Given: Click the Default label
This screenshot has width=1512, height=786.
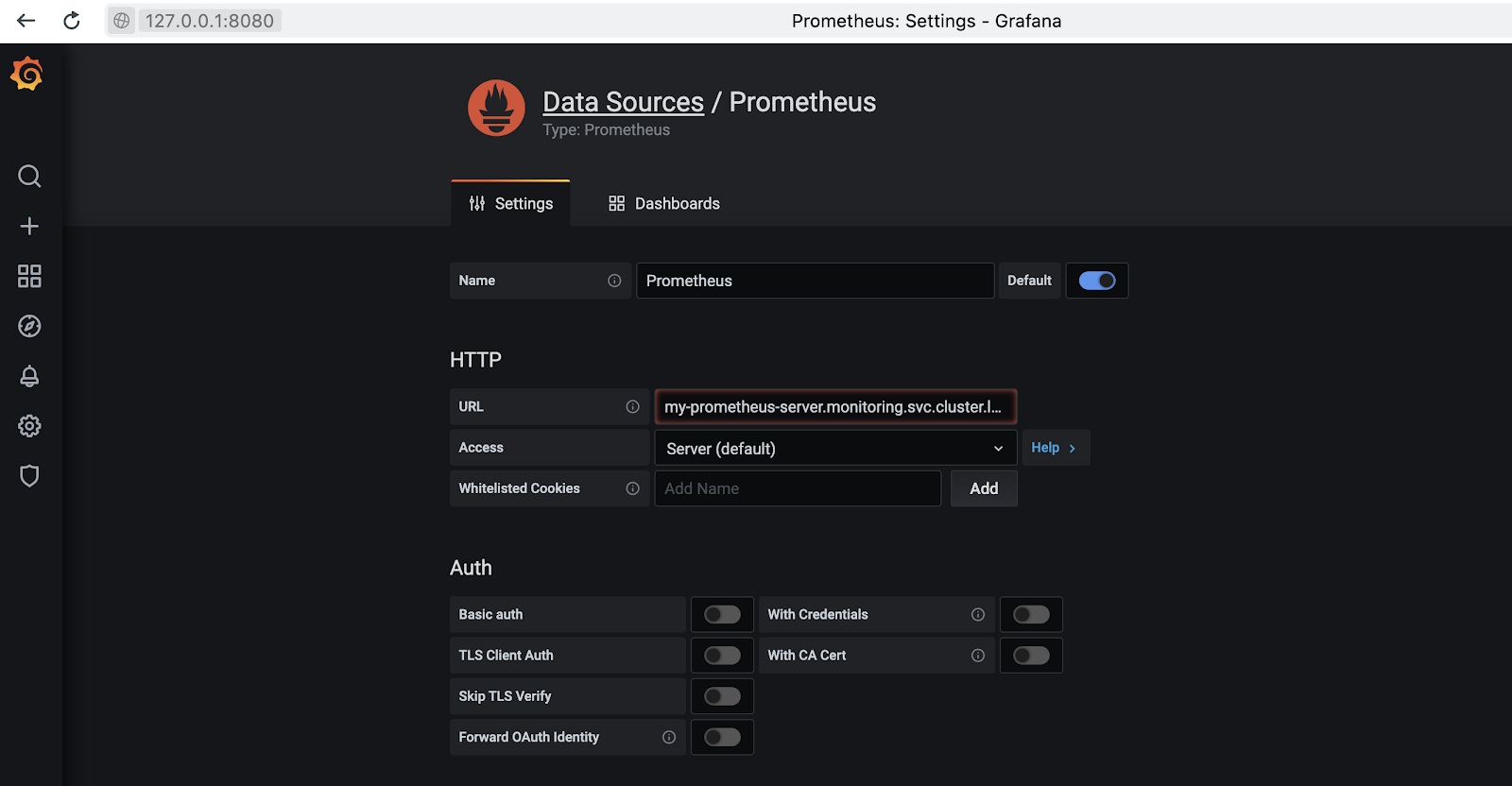Looking at the screenshot, I should pyautogui.click(x=1029, y=281).
